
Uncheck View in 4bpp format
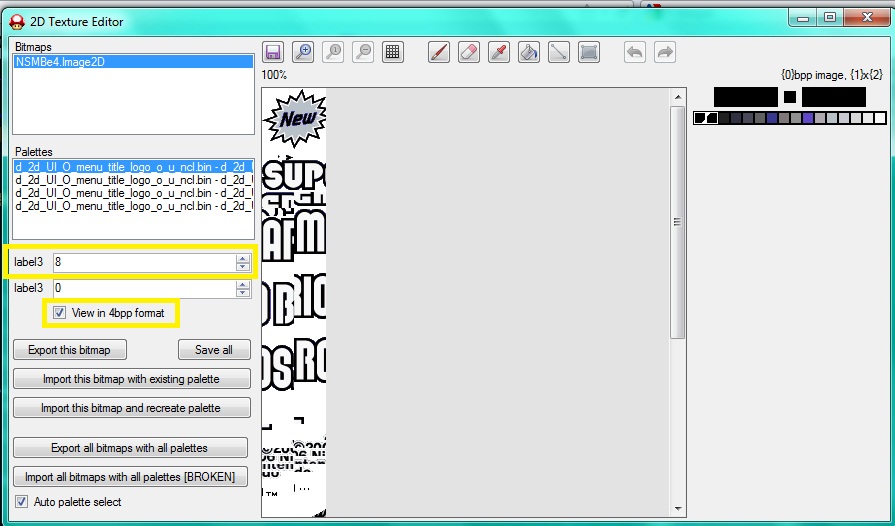pyautogui.click(x=59, y=313)
